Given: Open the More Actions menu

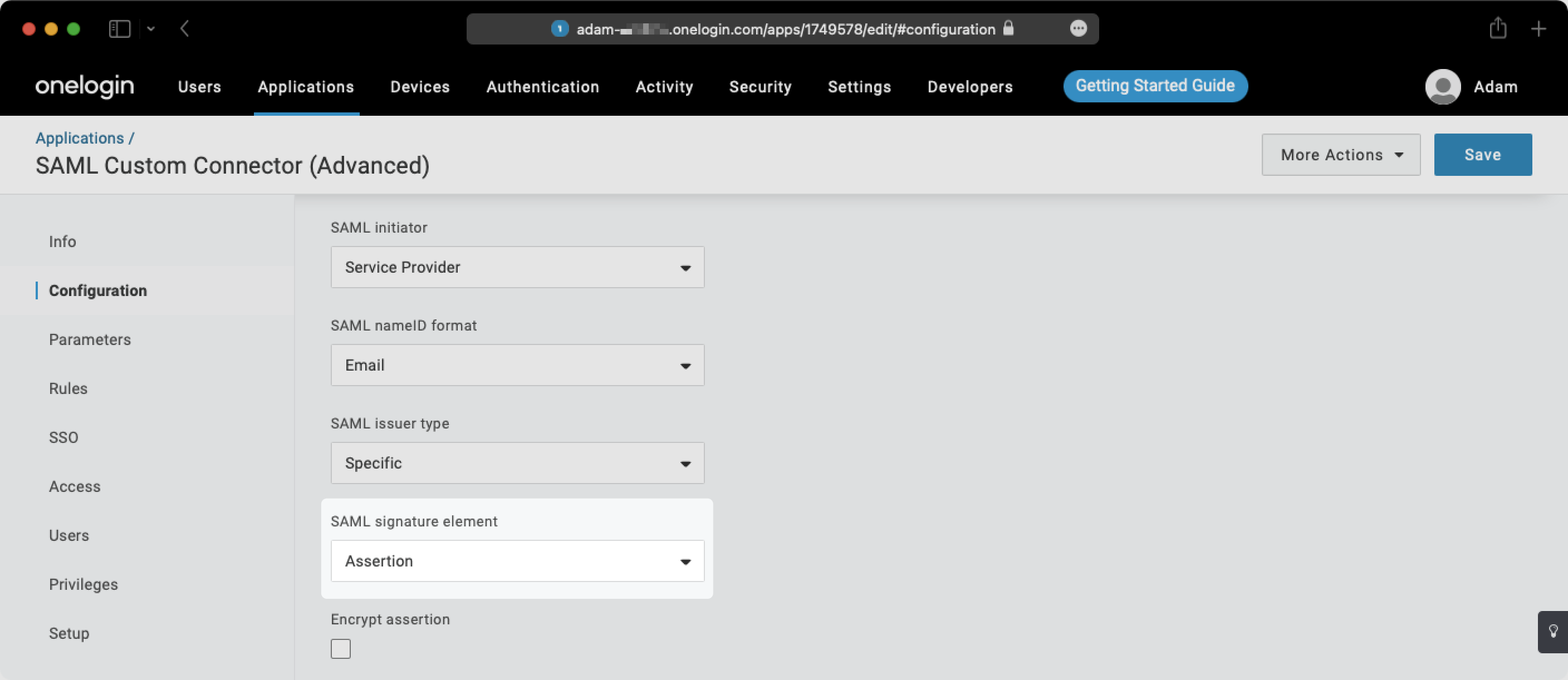Looking at the screenshot, I should coord(1340,155).
